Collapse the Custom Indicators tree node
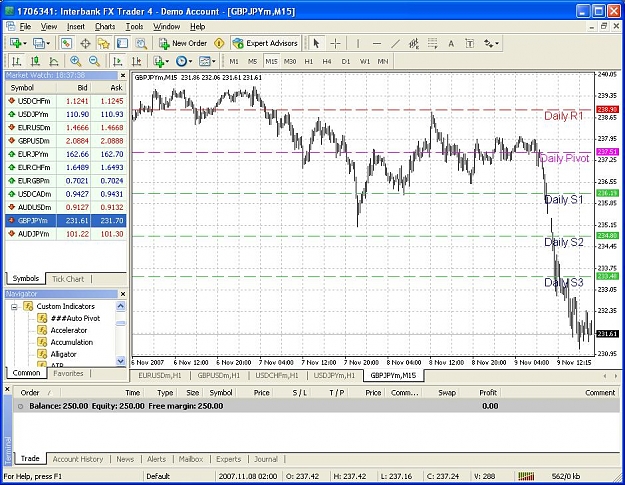 (14, 307)
